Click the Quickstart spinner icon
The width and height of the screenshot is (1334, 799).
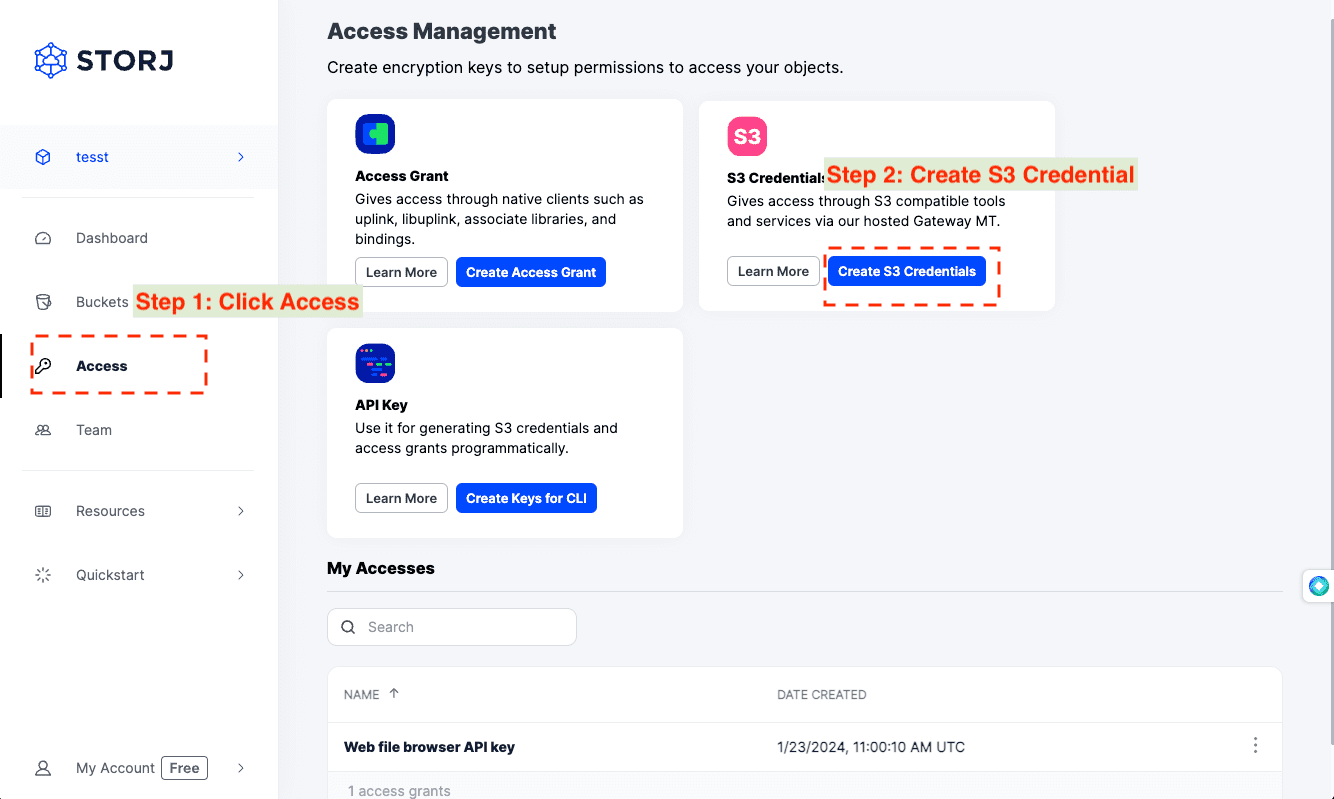tap(43, 575)
